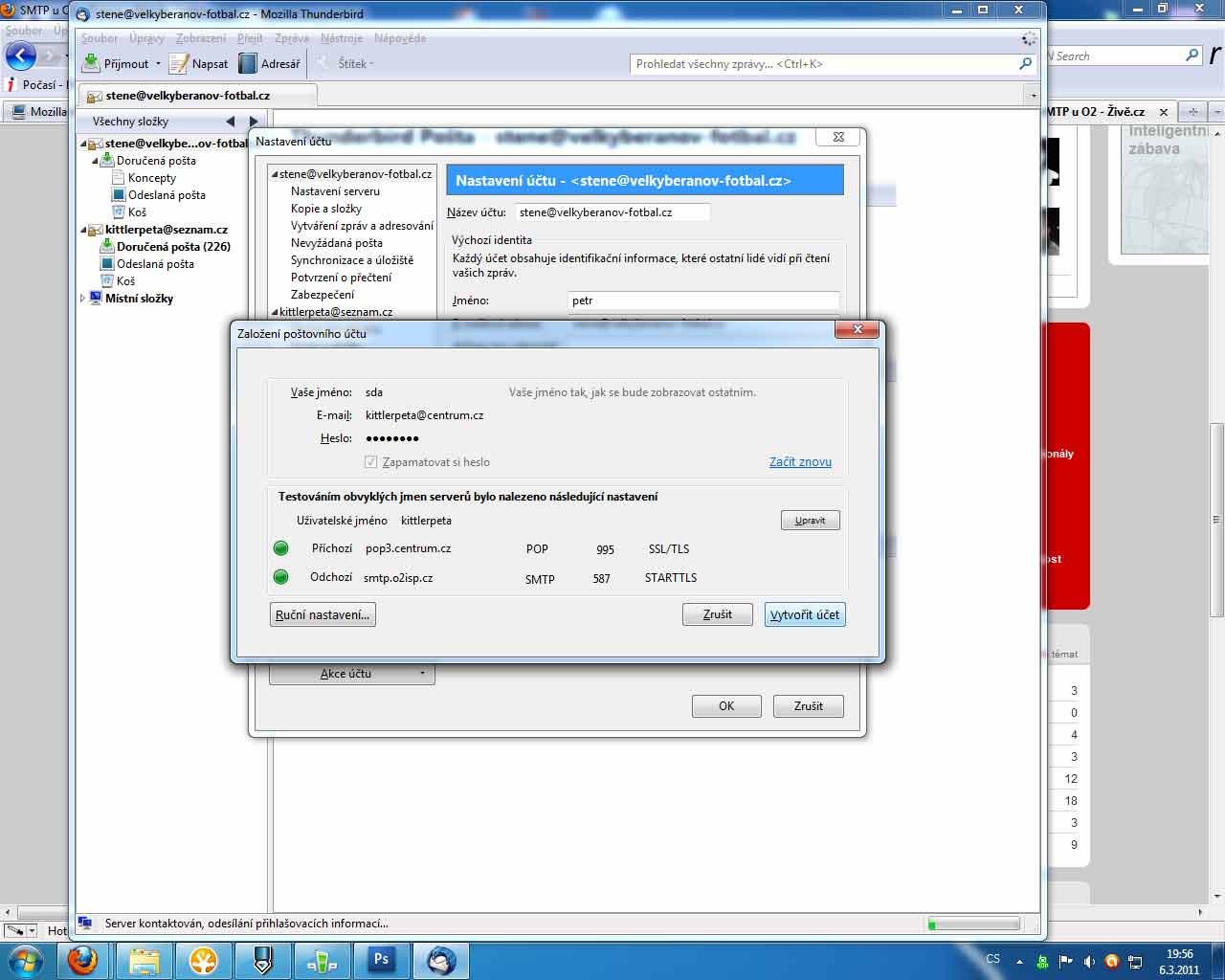Click the green outgoing server status indicator
This screenshot has height=980, width=1225.
point(280,577)
